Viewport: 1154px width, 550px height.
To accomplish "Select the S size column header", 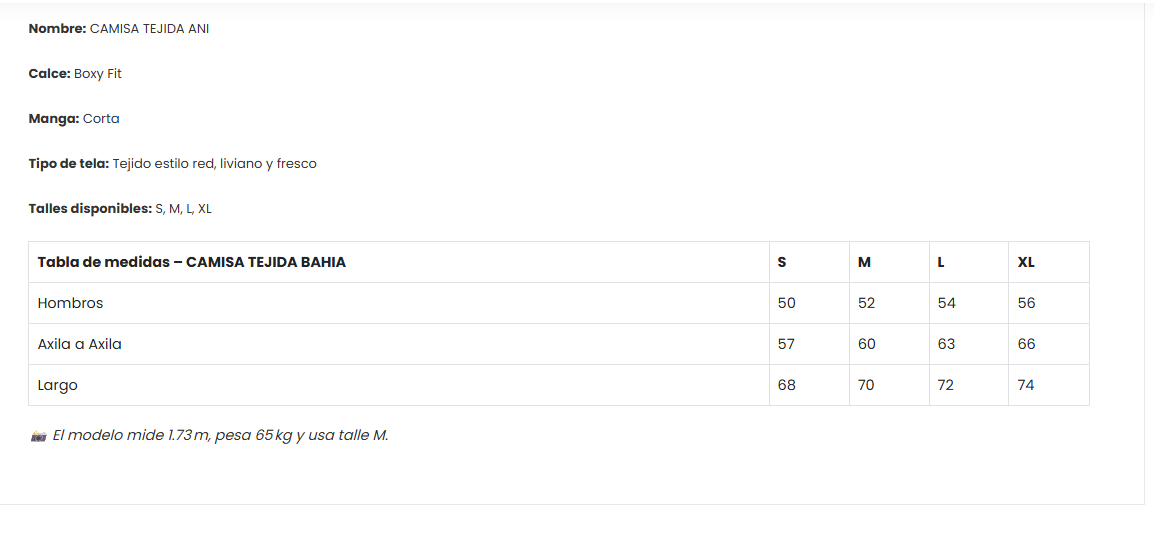I will (782, 262).
